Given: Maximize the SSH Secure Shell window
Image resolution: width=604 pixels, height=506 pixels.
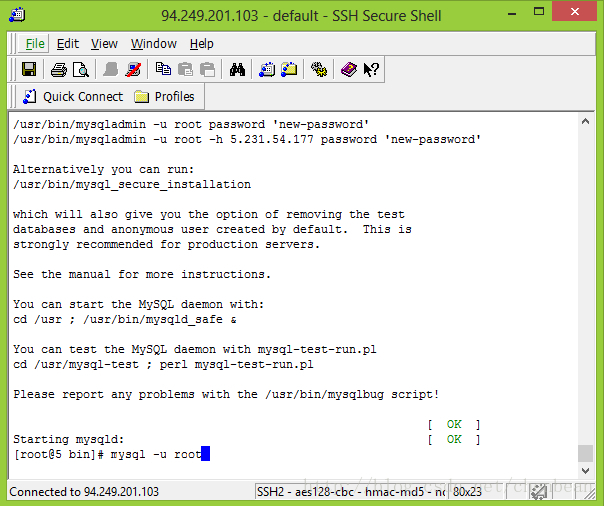Looking at the screenshot, I should point(539,12).
